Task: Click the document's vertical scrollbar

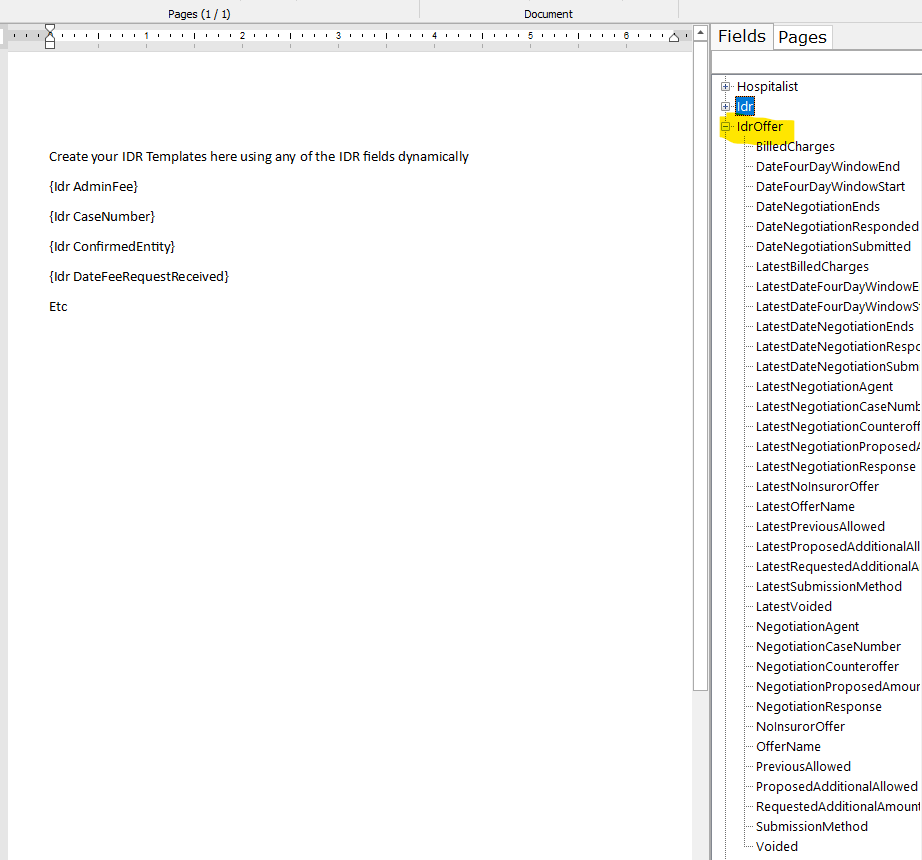Action: [x=700, y=400]
